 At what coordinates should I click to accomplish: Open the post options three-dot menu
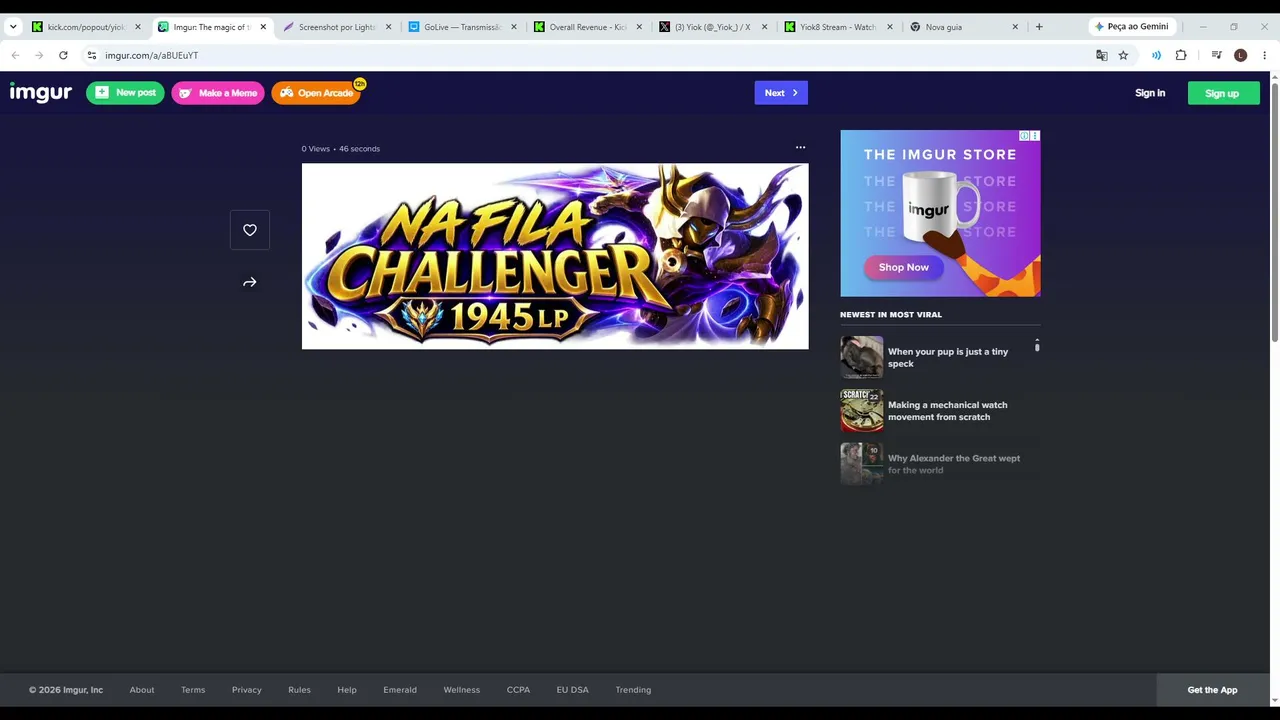800,147
